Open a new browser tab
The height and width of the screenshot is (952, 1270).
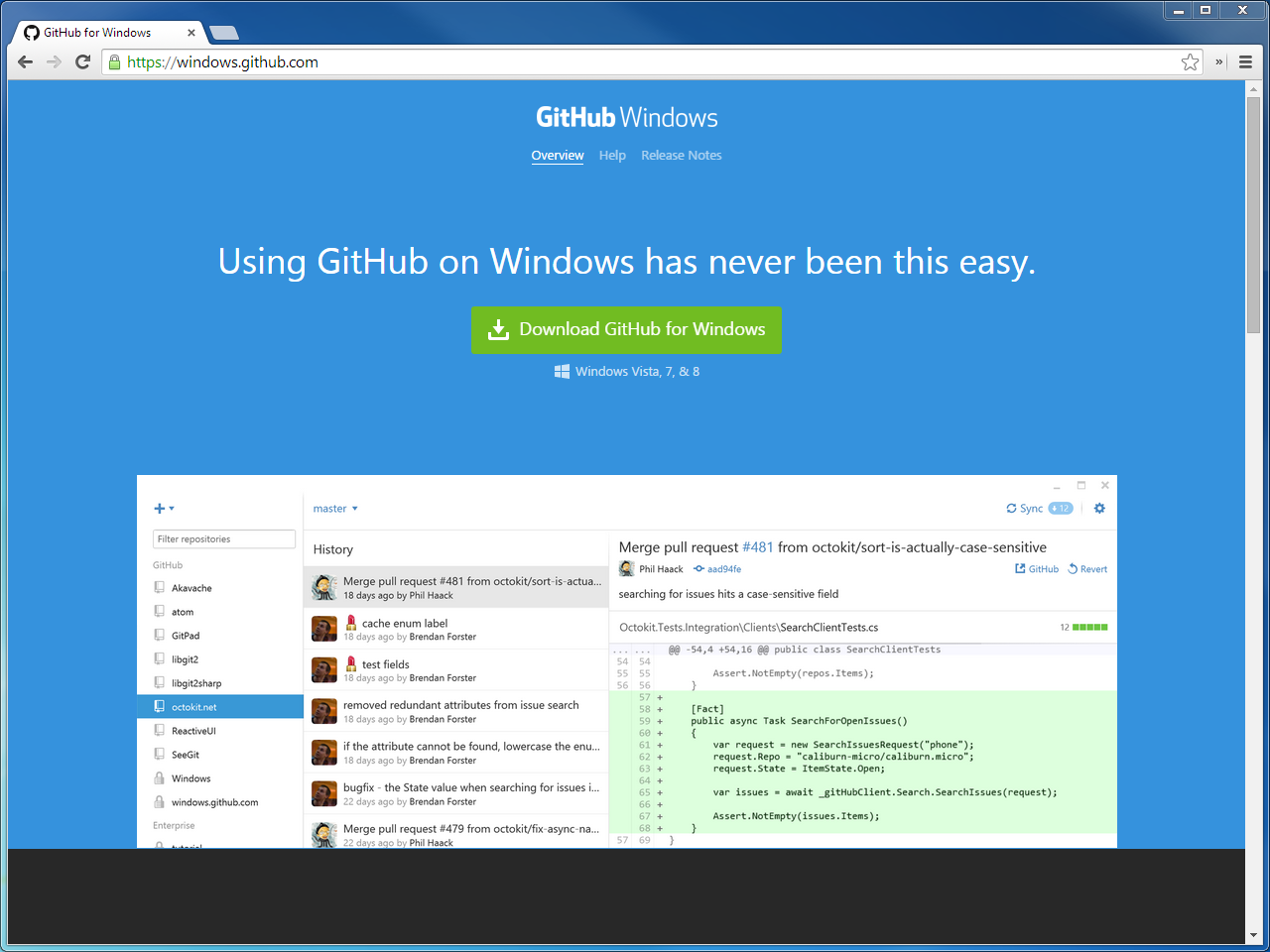224,33
